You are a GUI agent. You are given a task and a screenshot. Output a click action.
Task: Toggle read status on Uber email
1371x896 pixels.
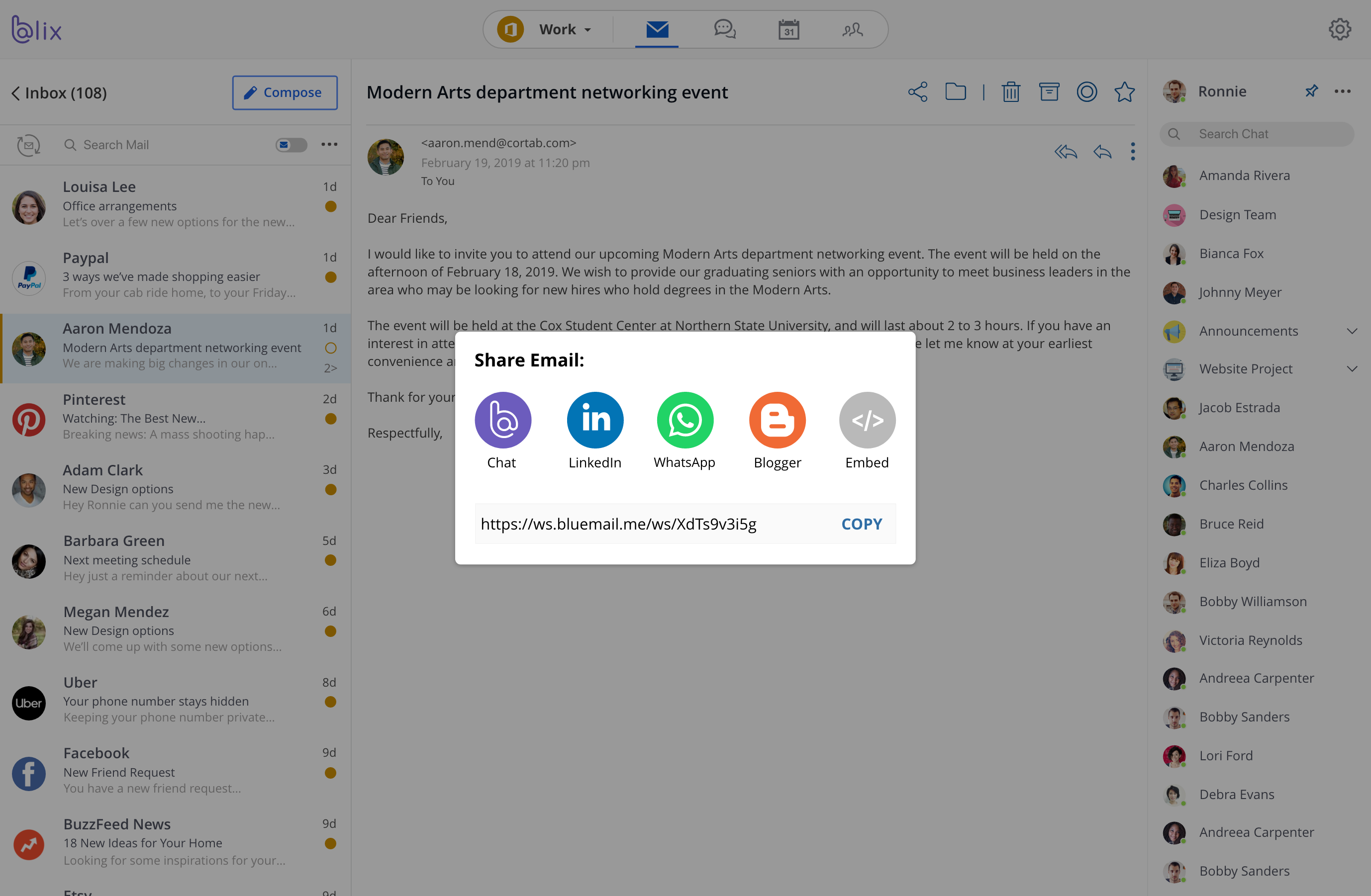(x=331, y=702)
